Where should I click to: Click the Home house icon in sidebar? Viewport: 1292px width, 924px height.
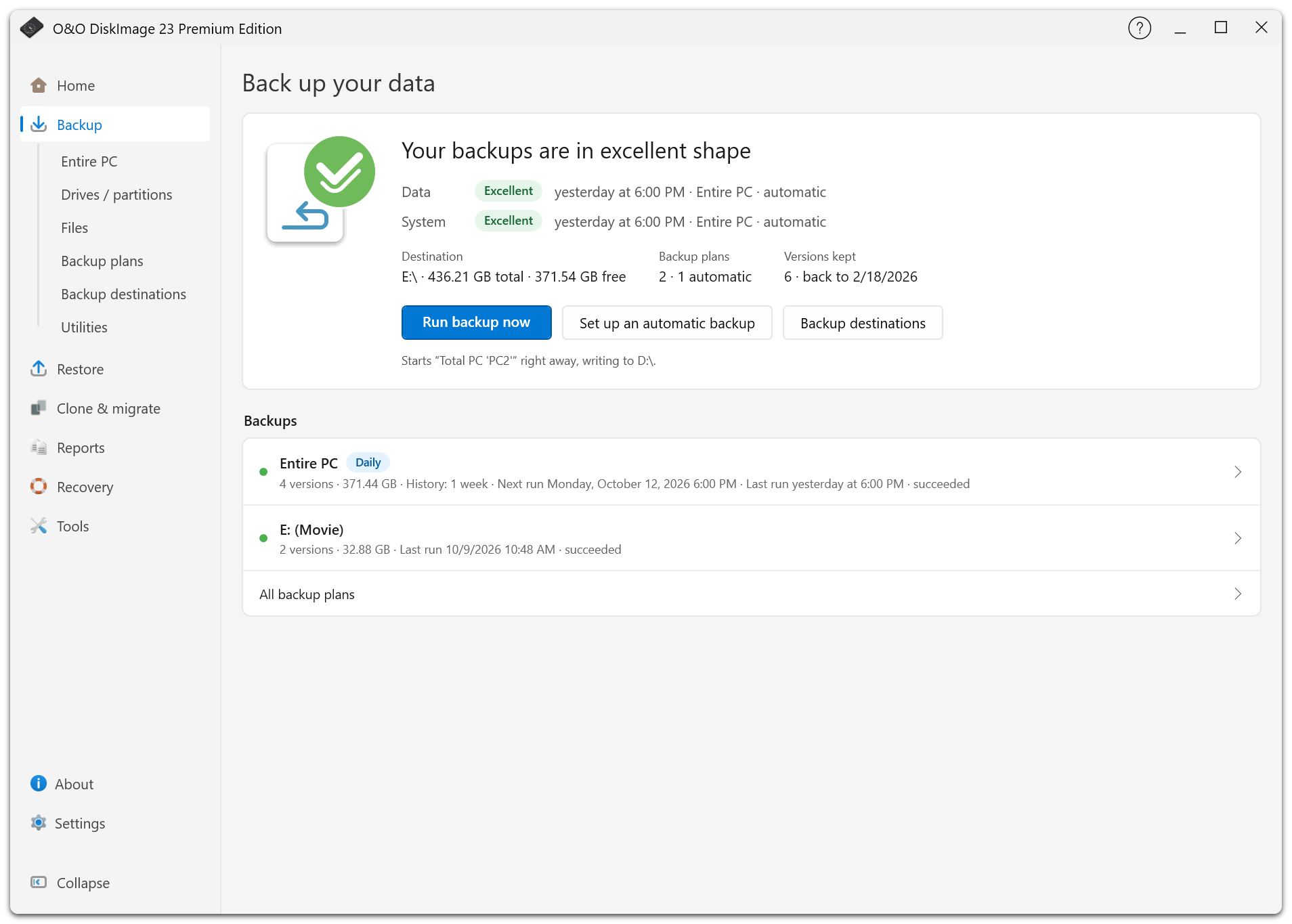(39, 85)
